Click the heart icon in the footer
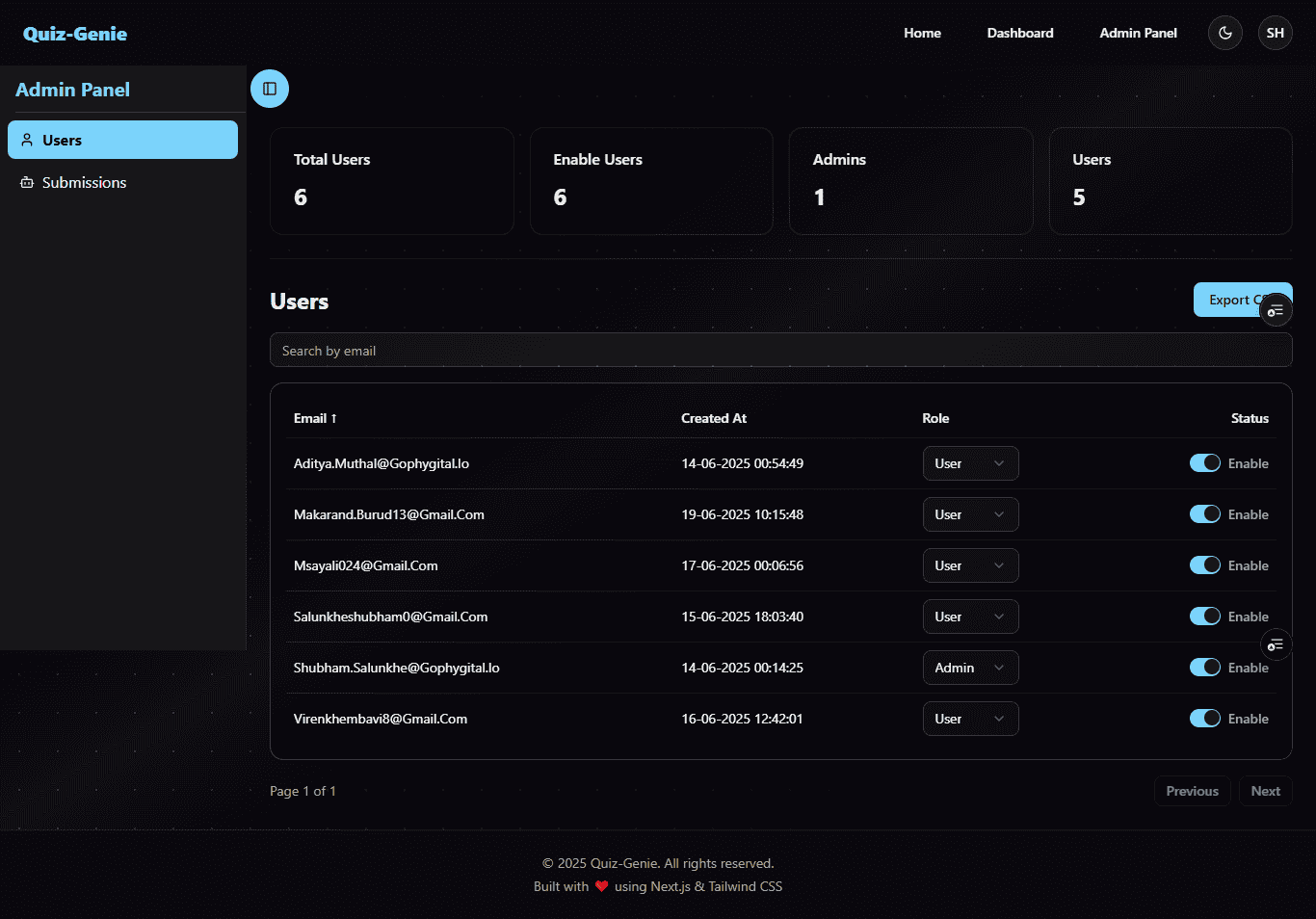This screenshot has height=919, width=1316. point(602,885)
